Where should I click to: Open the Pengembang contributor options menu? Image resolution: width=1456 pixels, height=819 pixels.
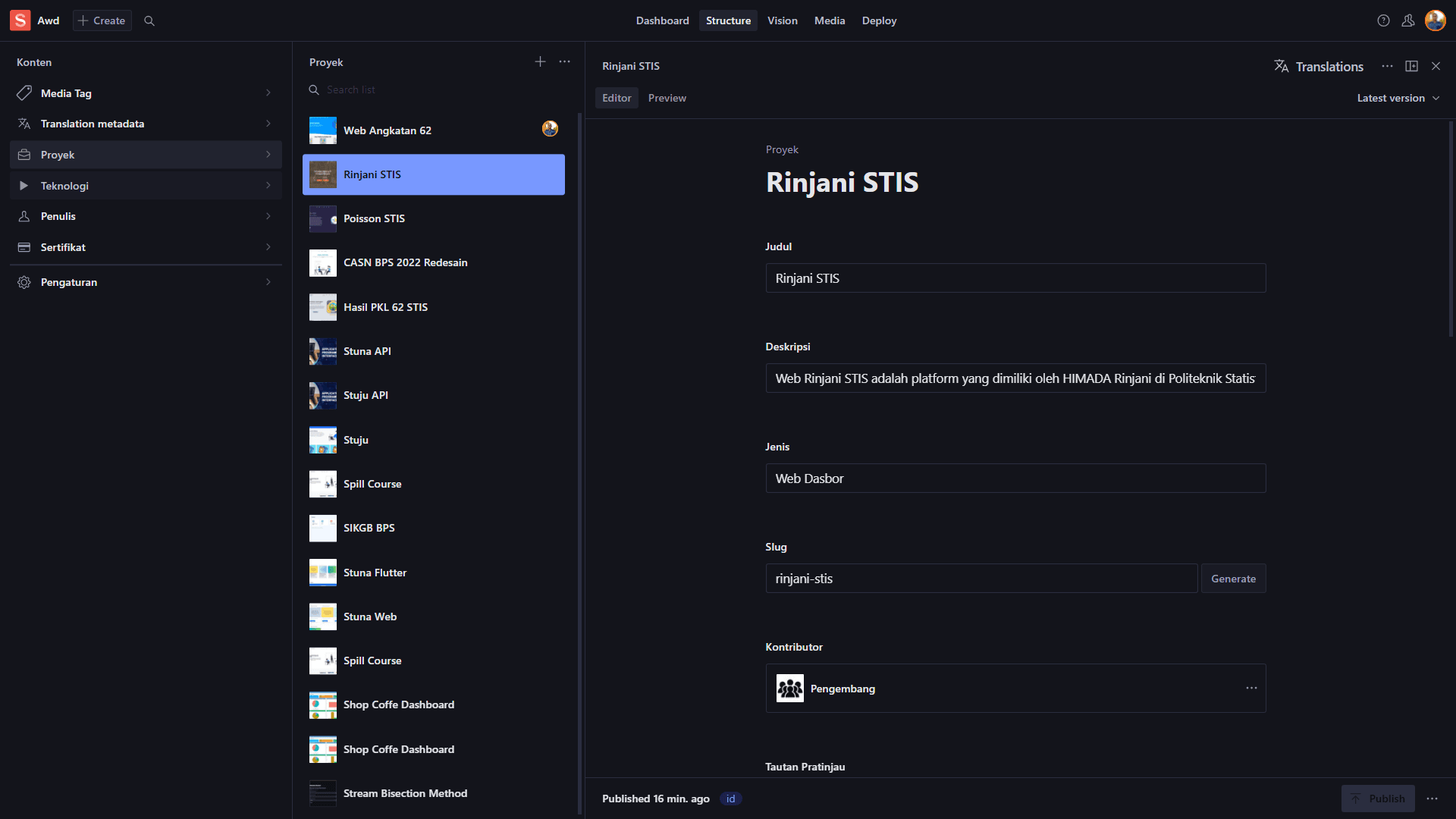pyautogui.click(x=1251, y=688)
